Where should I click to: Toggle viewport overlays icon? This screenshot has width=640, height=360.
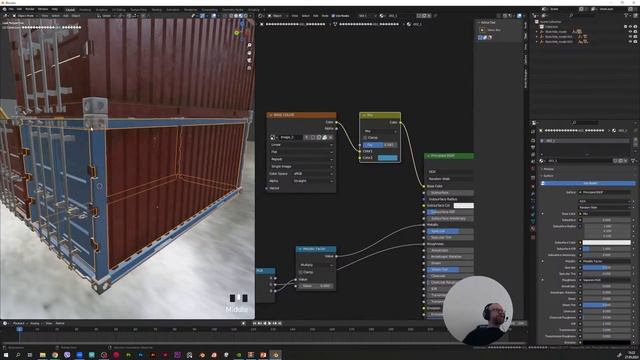coord(214,16)
